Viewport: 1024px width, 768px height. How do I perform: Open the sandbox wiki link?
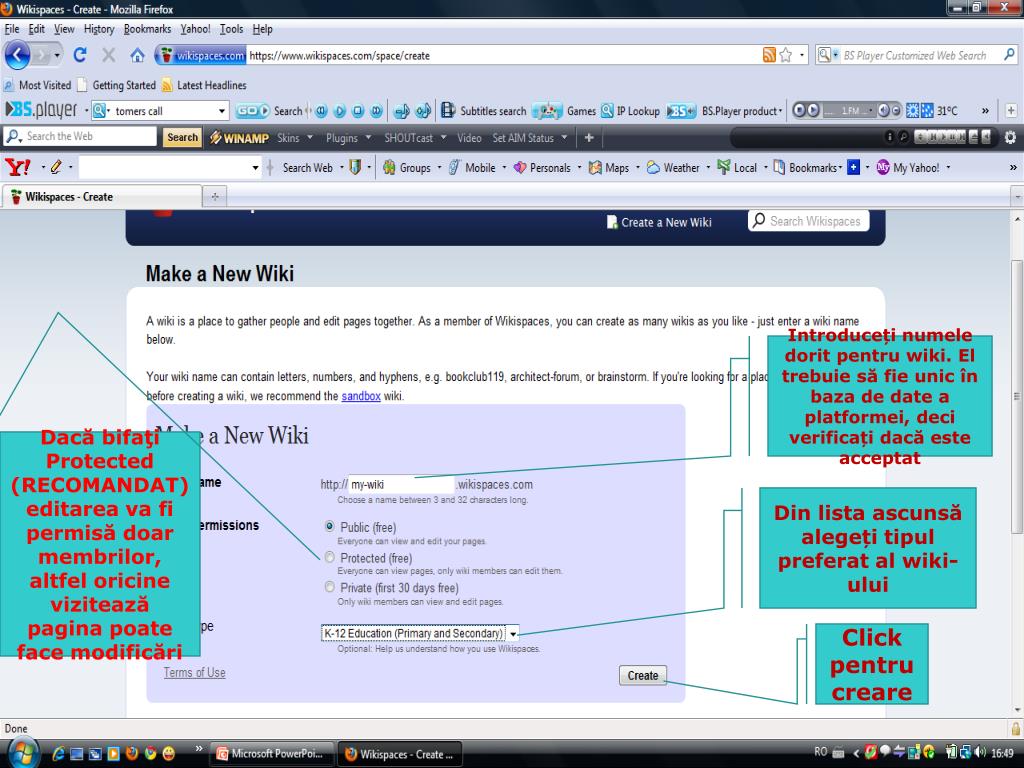(x=360, y=396)
